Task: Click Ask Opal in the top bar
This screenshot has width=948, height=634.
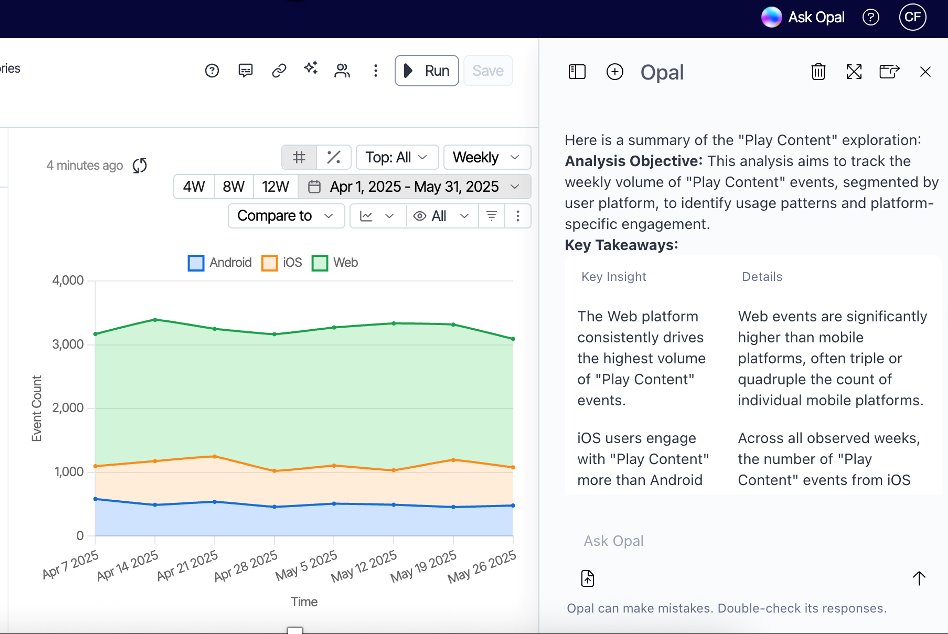Action: (x=805, y=17)
